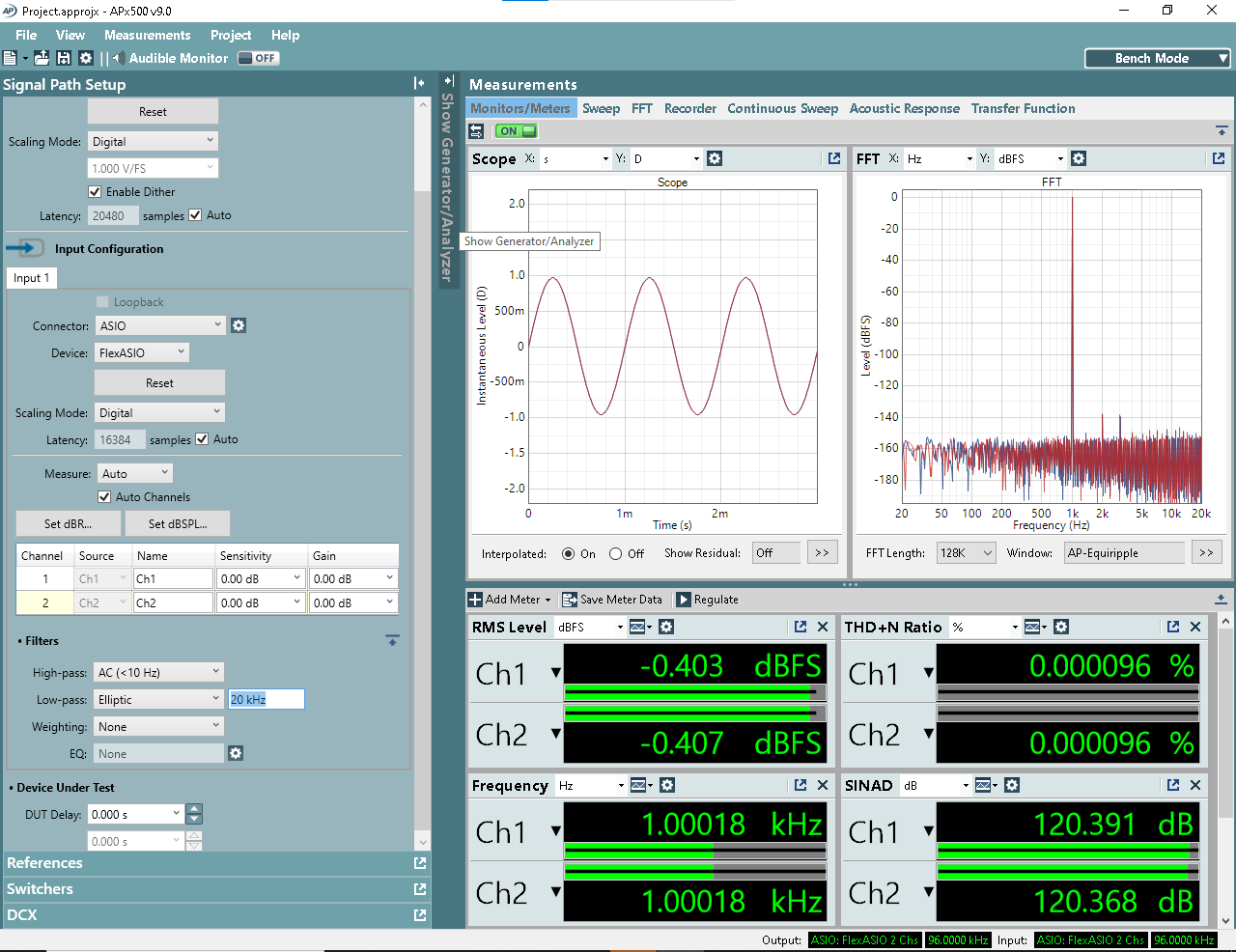
Task: Open project settings gear in main toolbar
Action: point(86,58)
